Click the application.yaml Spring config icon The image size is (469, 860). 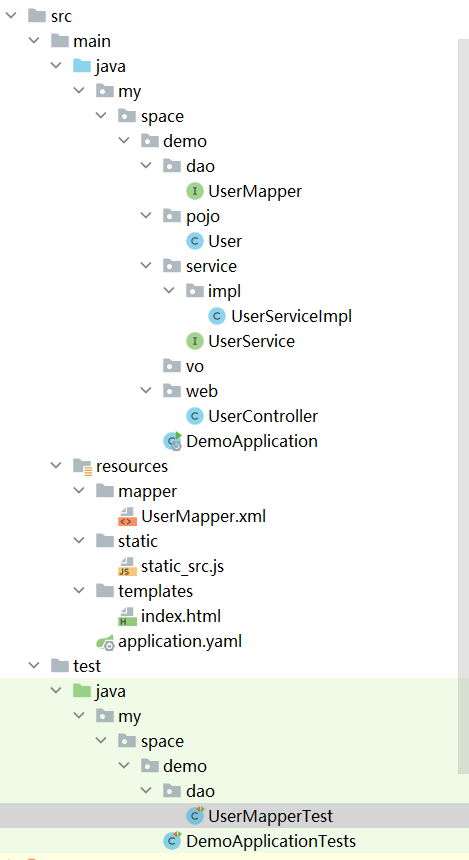(x=105, y=642)
